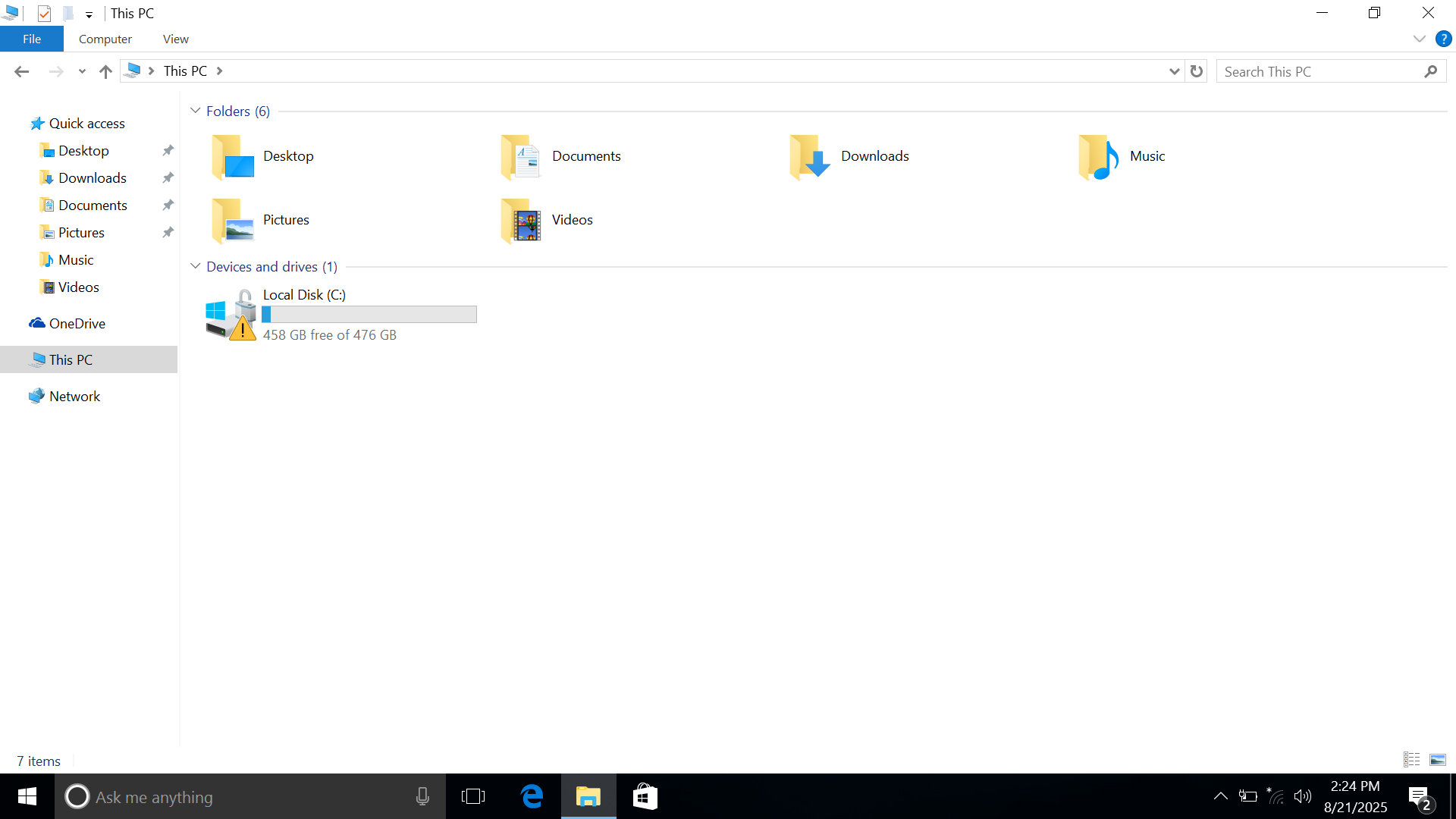Image resolution: width=1456 pixels, height=819 pixels.
Task: Select Music in the navigation pane
Action: coord(67,260)
